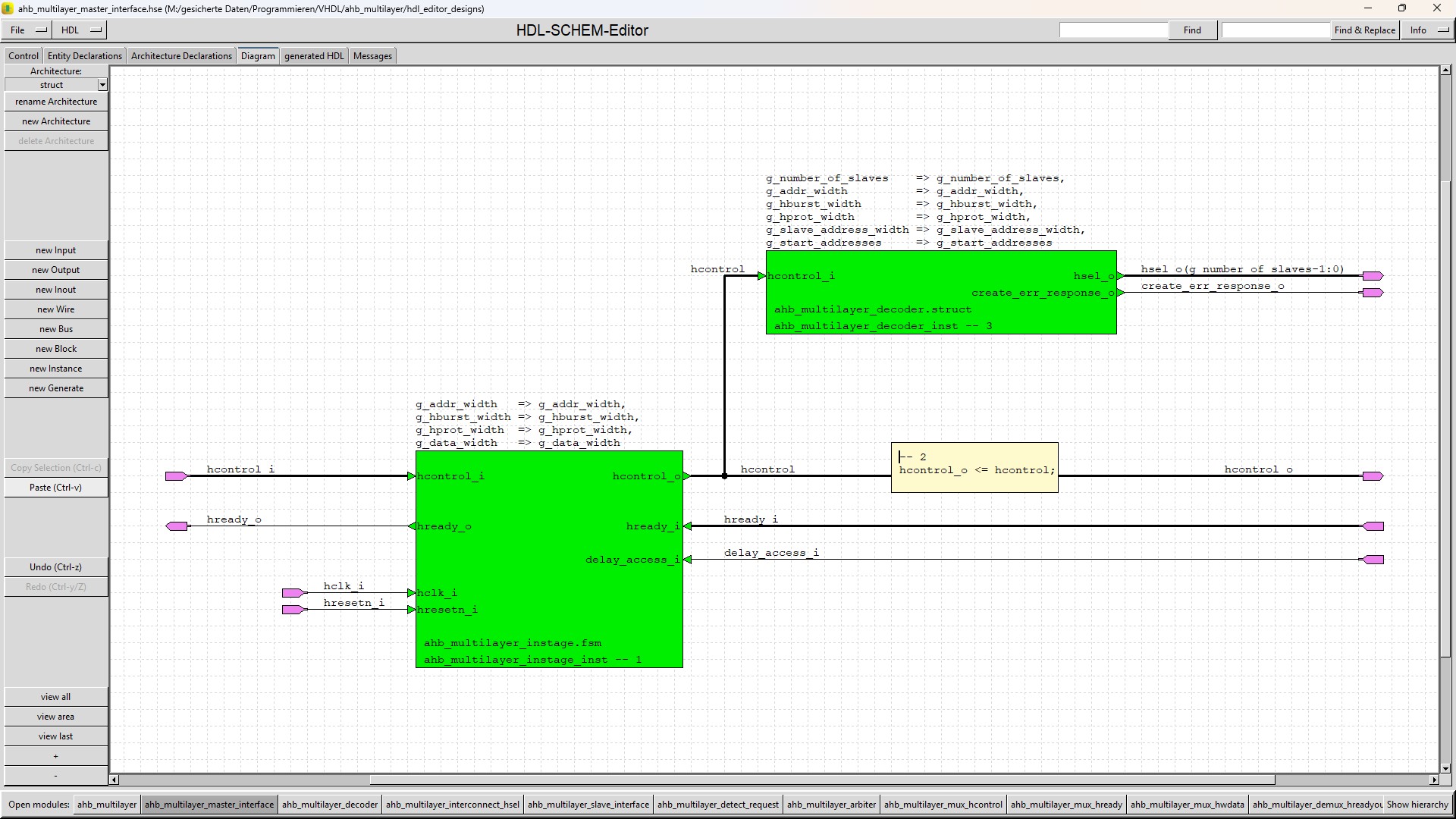Screen dimensions: 1456x819
Task: Click the hsel_o output port symbol
Action: [1373, 276]
